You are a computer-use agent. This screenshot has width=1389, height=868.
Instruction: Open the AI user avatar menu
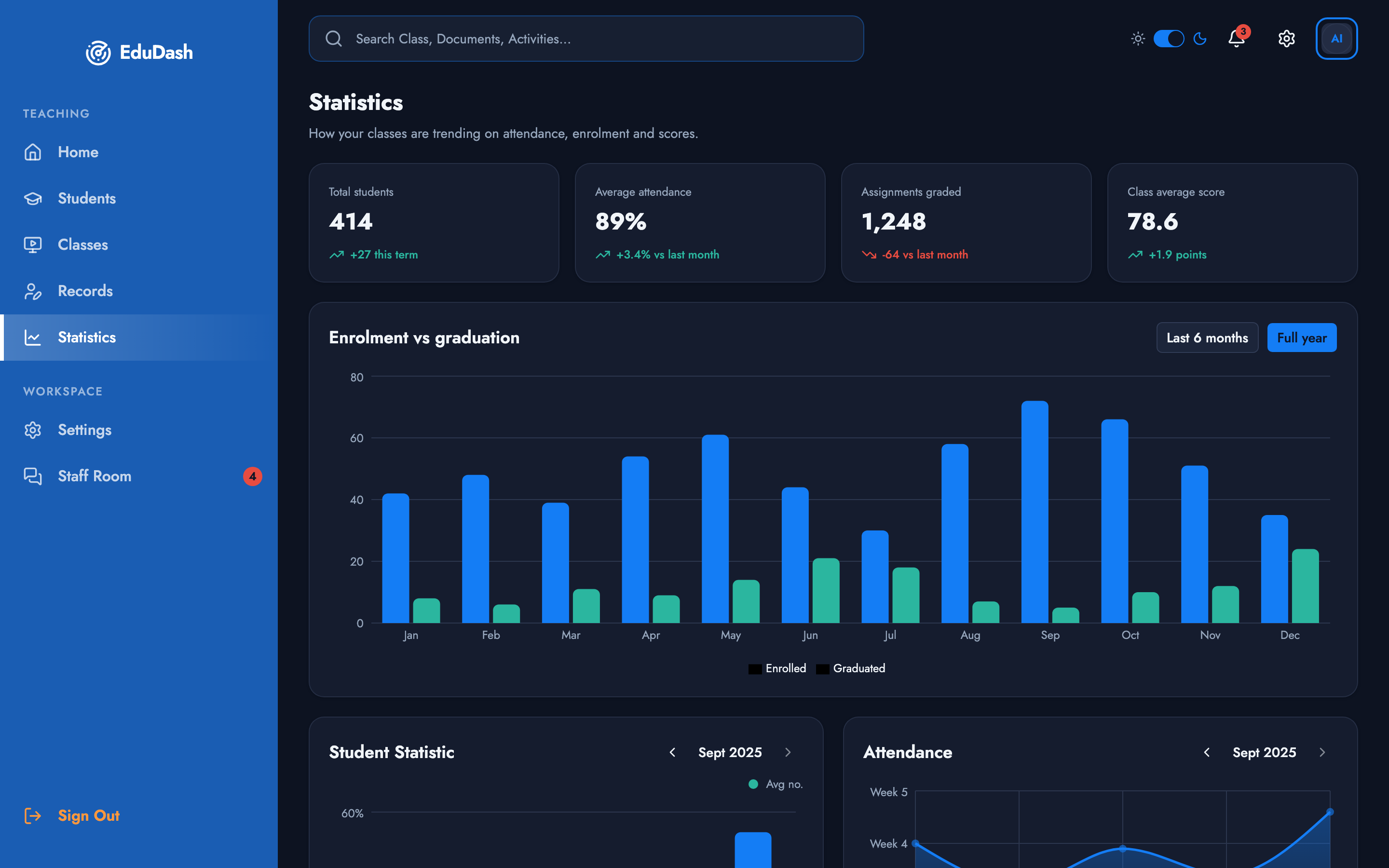click(x=1336, y=39)
